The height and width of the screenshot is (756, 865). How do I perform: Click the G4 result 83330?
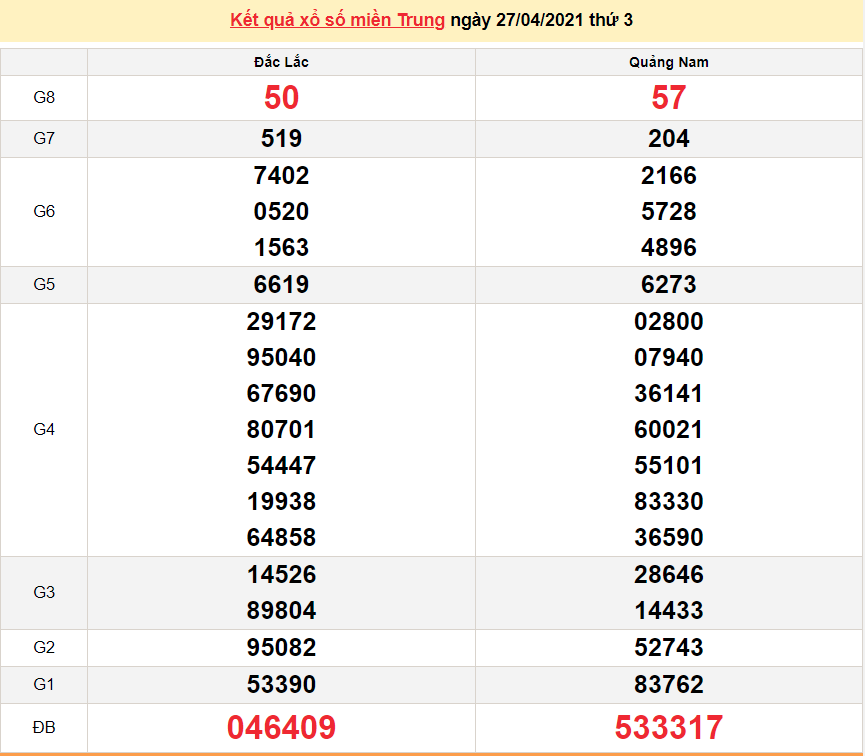[669, 502]
